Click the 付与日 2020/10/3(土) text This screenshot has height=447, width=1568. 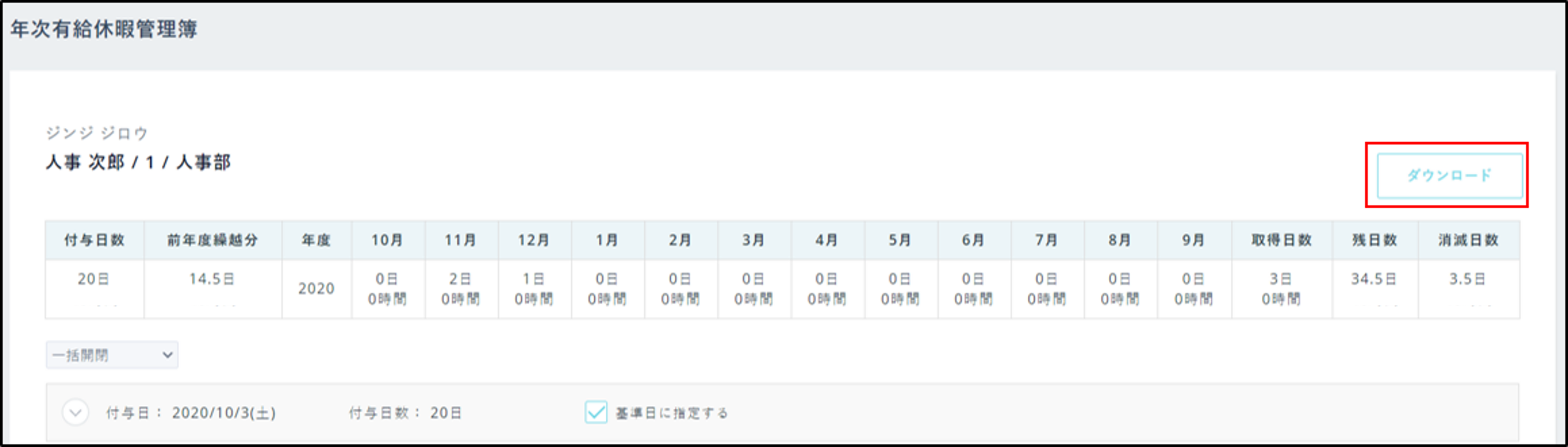[224, 414]
